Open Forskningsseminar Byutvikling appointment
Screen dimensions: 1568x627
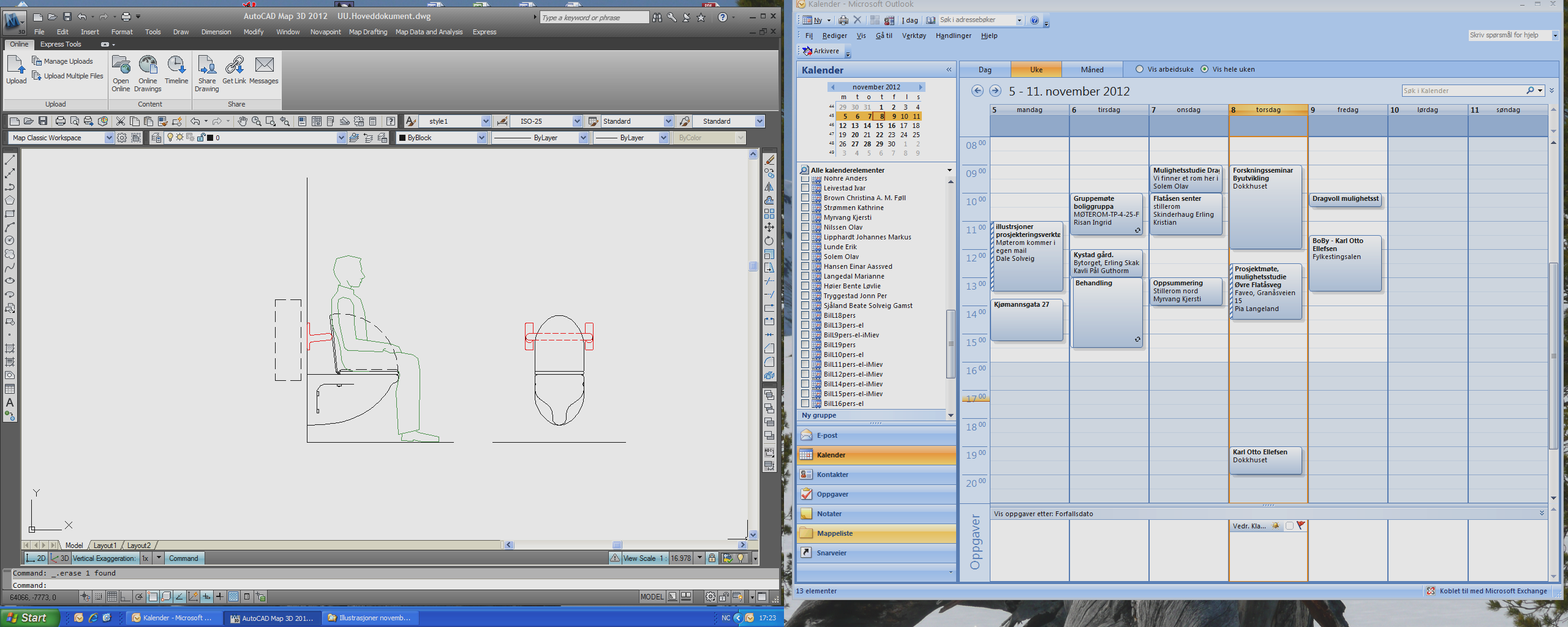1265,207
